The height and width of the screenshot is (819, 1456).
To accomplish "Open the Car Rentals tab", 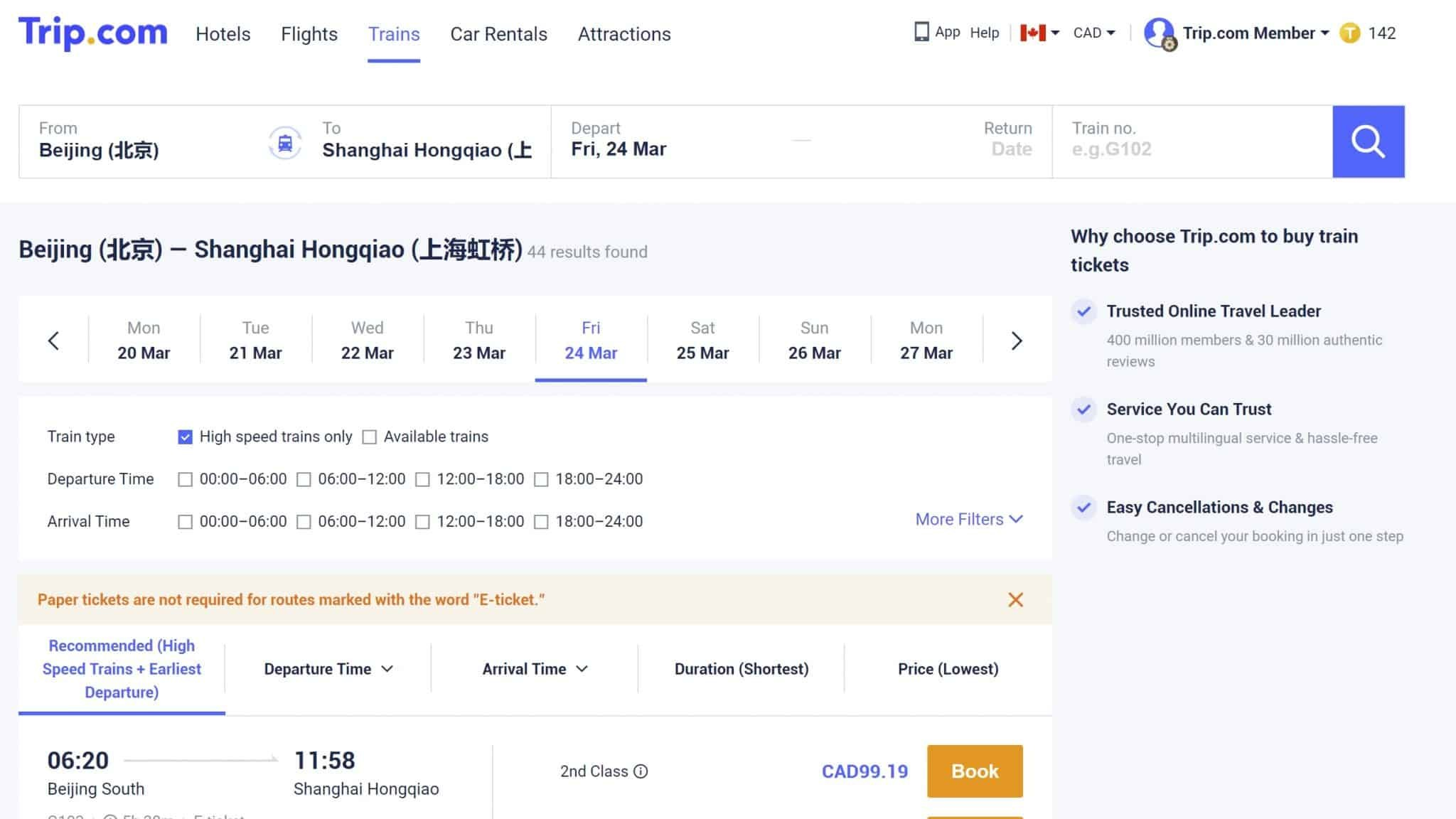I will tap(499, 34).
